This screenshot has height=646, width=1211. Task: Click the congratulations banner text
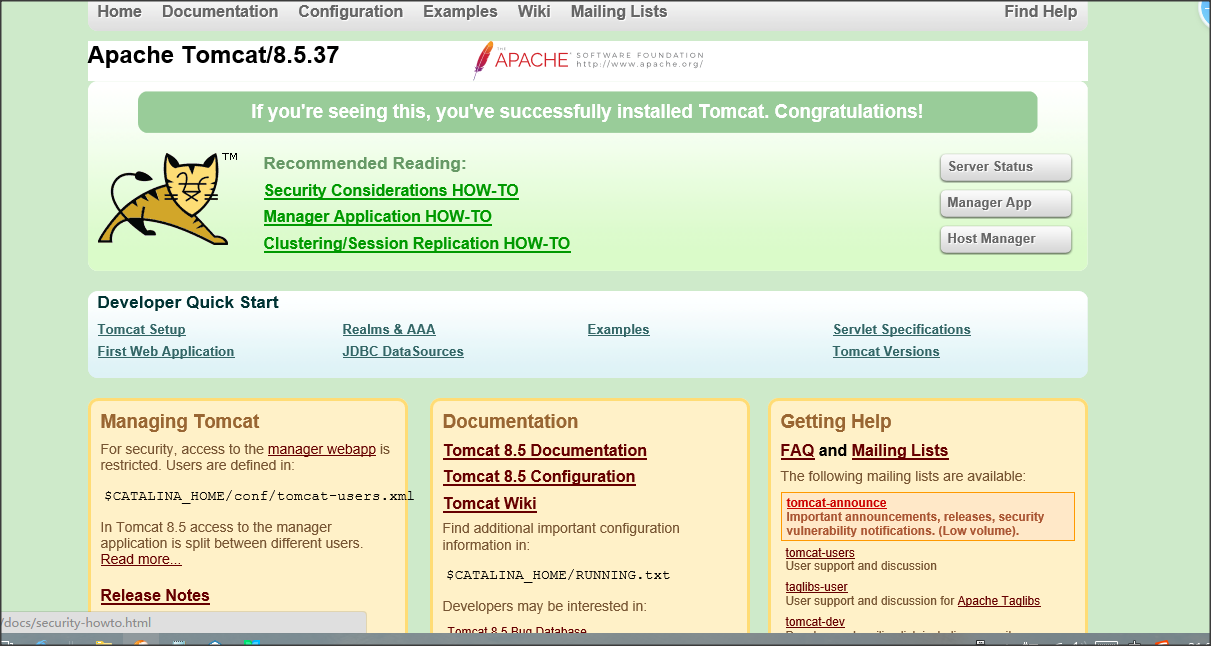point(587,112)
